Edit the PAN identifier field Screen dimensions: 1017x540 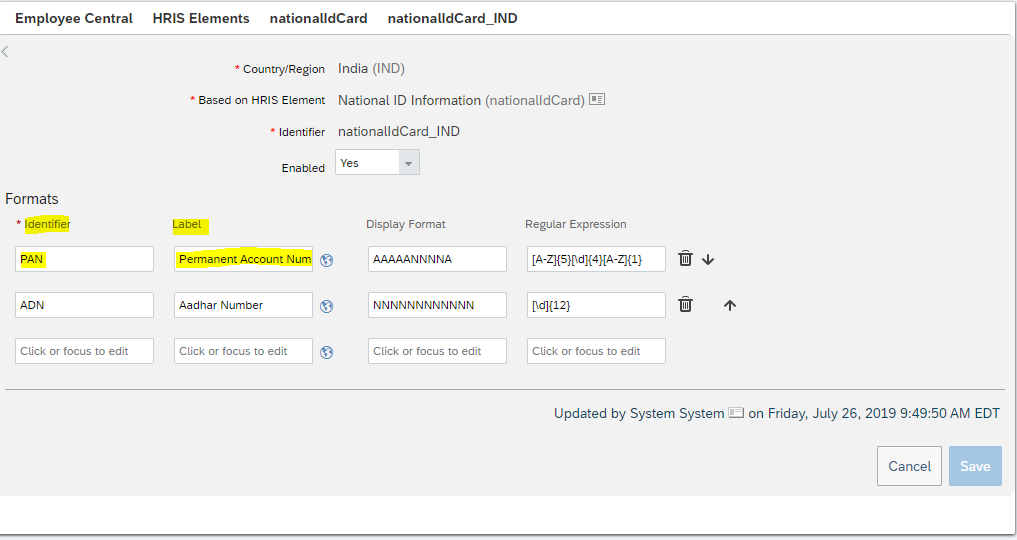(84, 259)
